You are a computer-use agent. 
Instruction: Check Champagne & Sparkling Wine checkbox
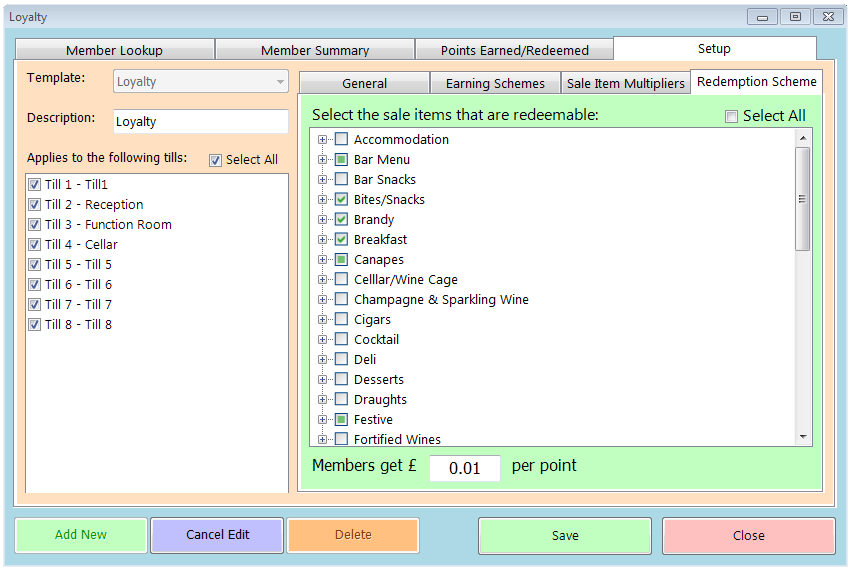(341, 299)
